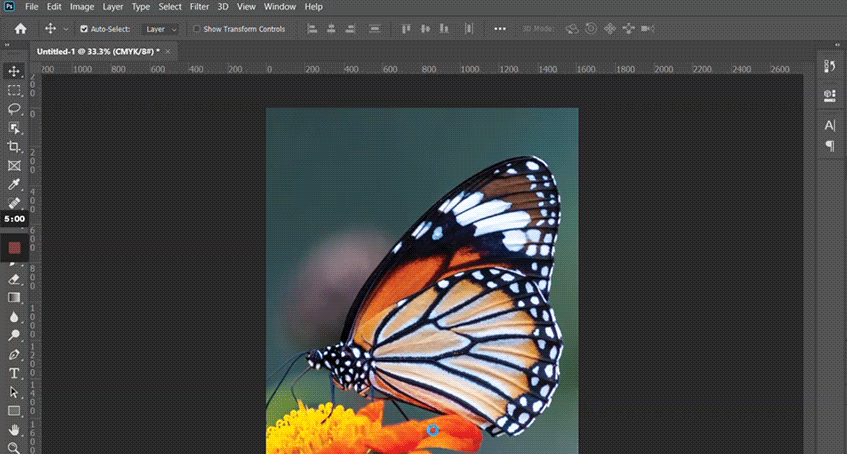This screenshot has width=847, height=454.
Task: Click the butterfly image on canvas
Action: tap(422, 281)
